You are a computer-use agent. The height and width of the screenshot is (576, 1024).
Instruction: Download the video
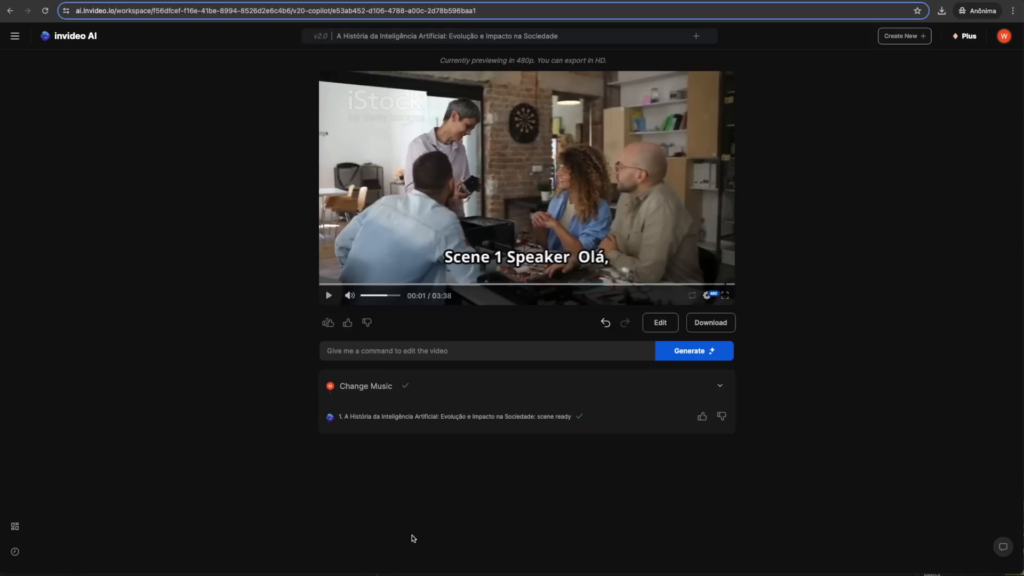710,323
